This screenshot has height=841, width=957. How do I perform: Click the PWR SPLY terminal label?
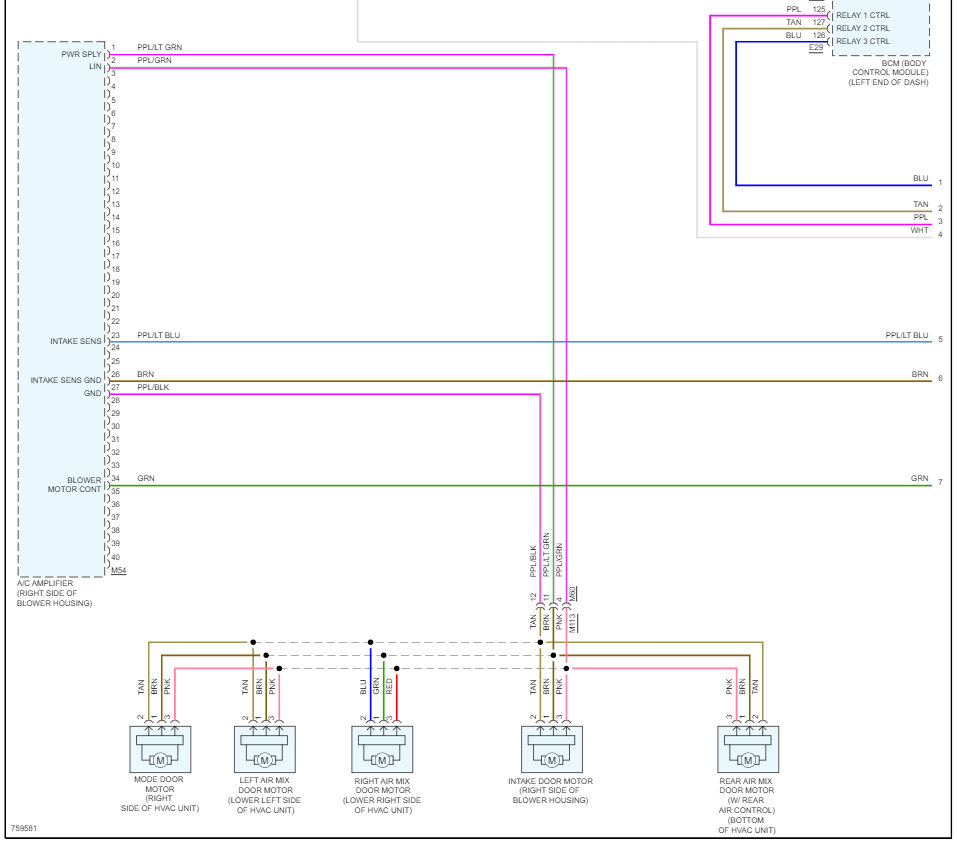(81, 54)
